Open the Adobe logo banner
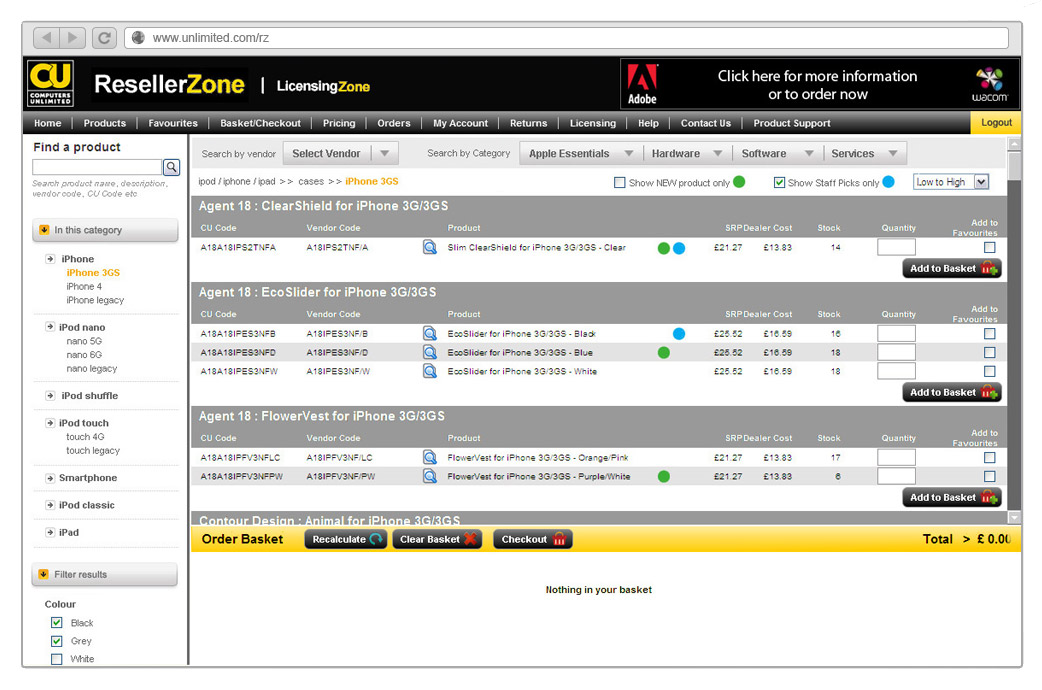Screen dimensions: 1042x690 tap(643, 84)
